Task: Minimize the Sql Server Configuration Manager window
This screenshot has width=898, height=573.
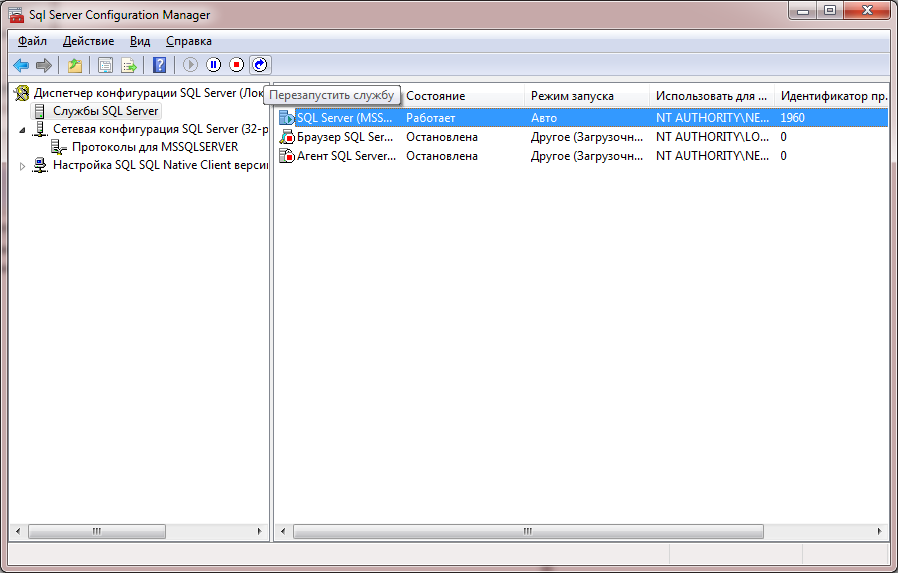Action: coord(803,10)
